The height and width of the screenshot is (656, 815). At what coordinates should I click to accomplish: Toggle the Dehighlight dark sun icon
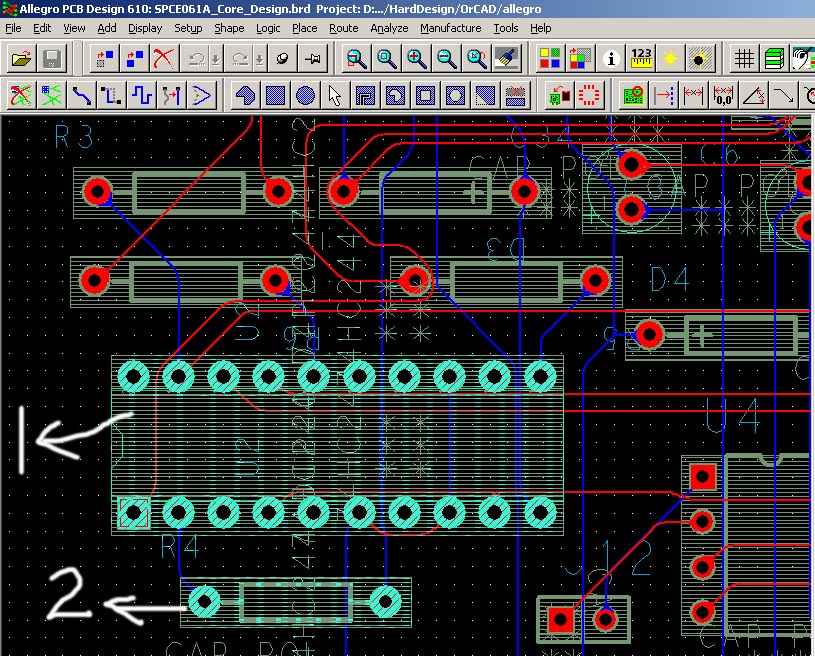(701, 59)
